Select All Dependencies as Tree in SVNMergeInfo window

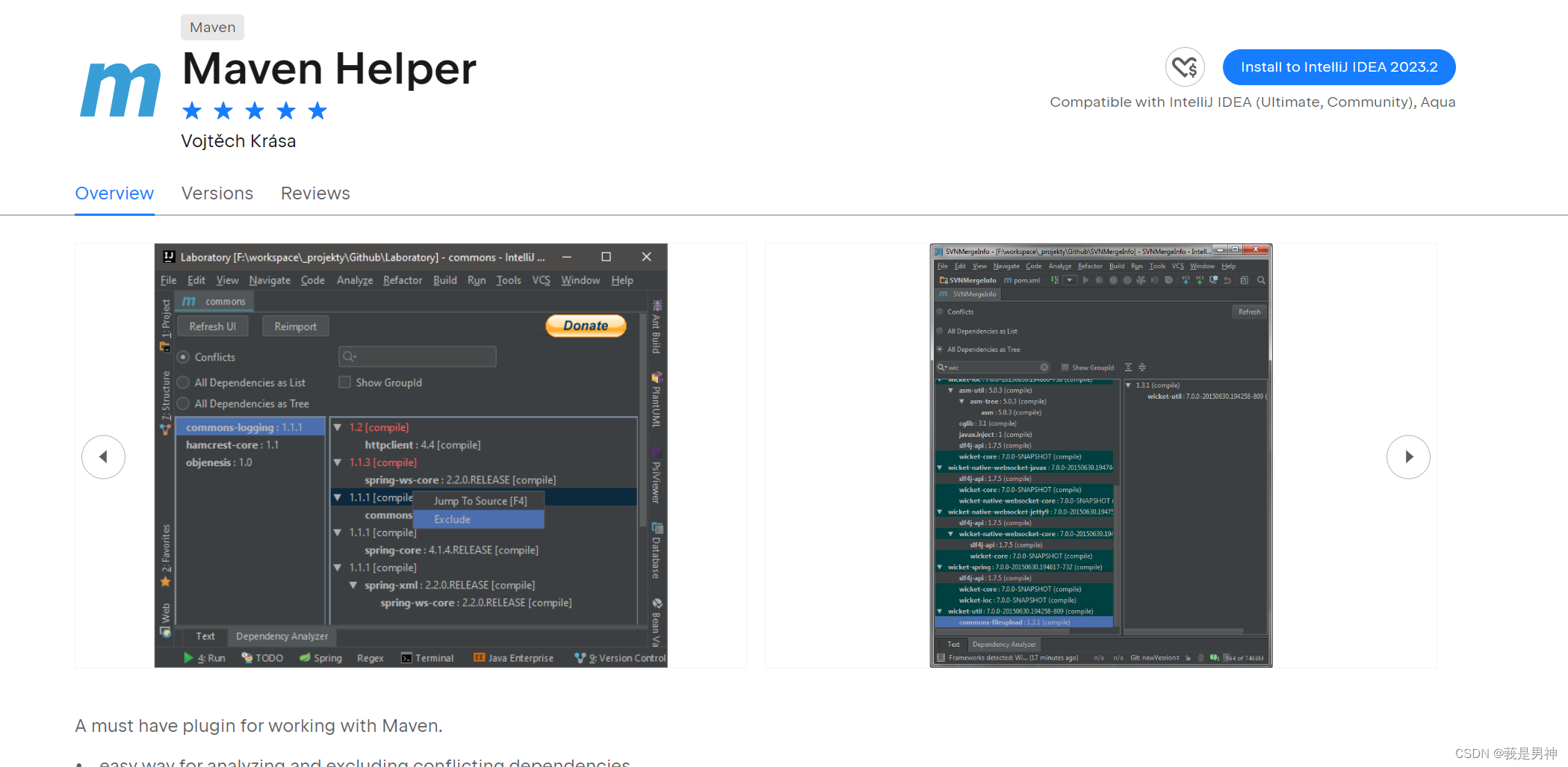click(x=940, y=349)
